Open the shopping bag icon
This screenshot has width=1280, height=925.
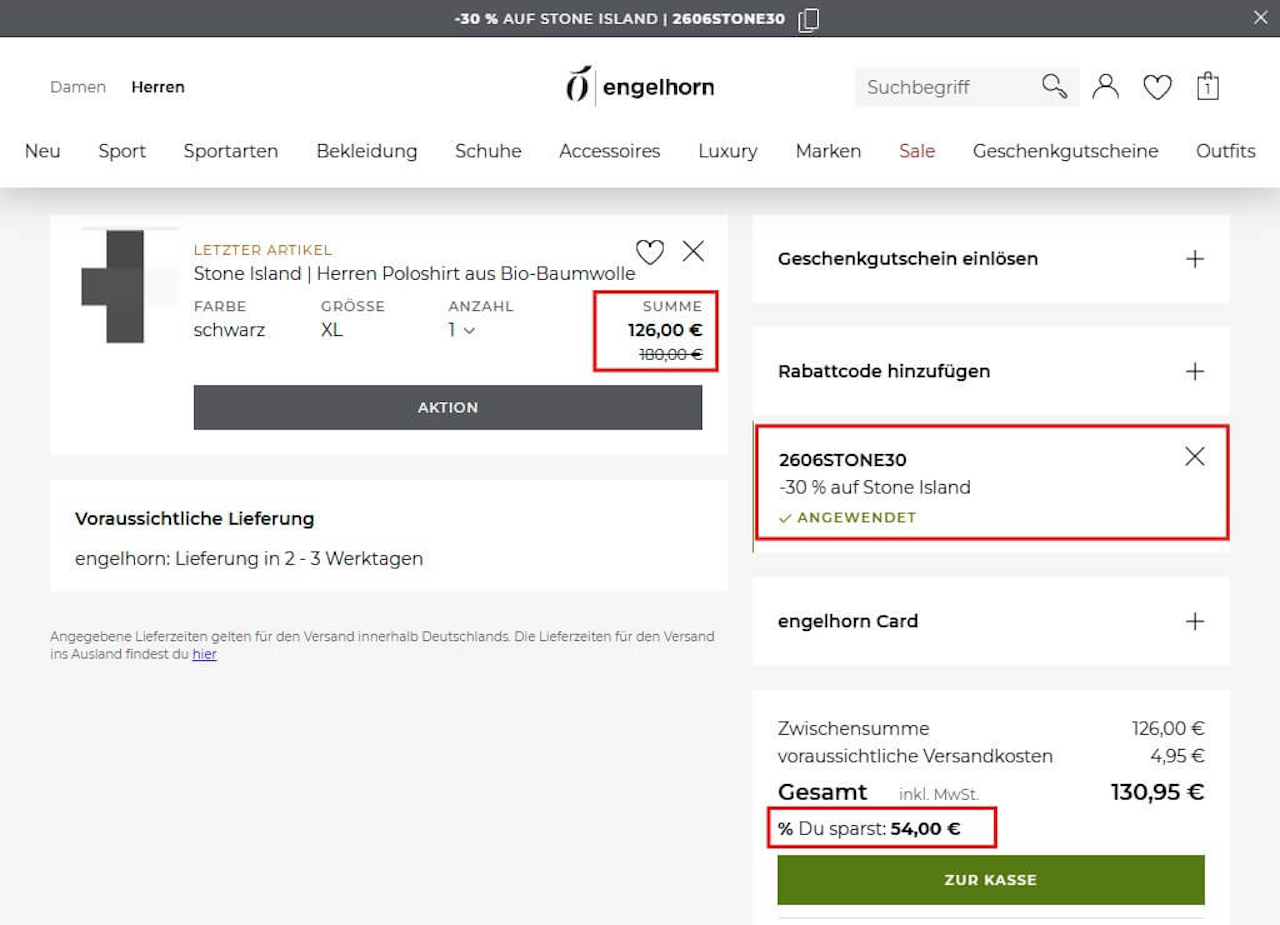coord(1207,86)
